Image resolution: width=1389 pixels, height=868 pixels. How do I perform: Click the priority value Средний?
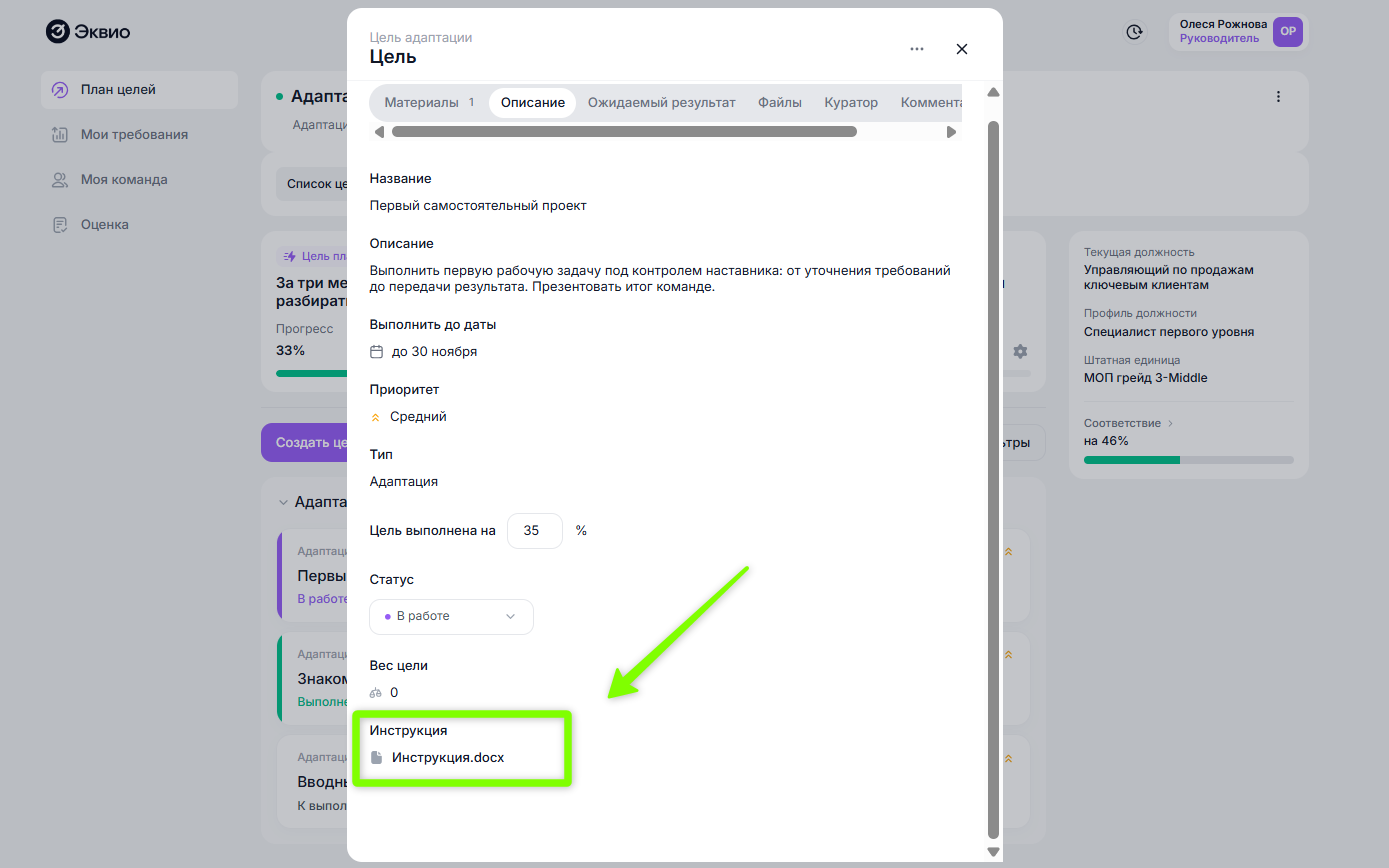click(x=418, y=417)
